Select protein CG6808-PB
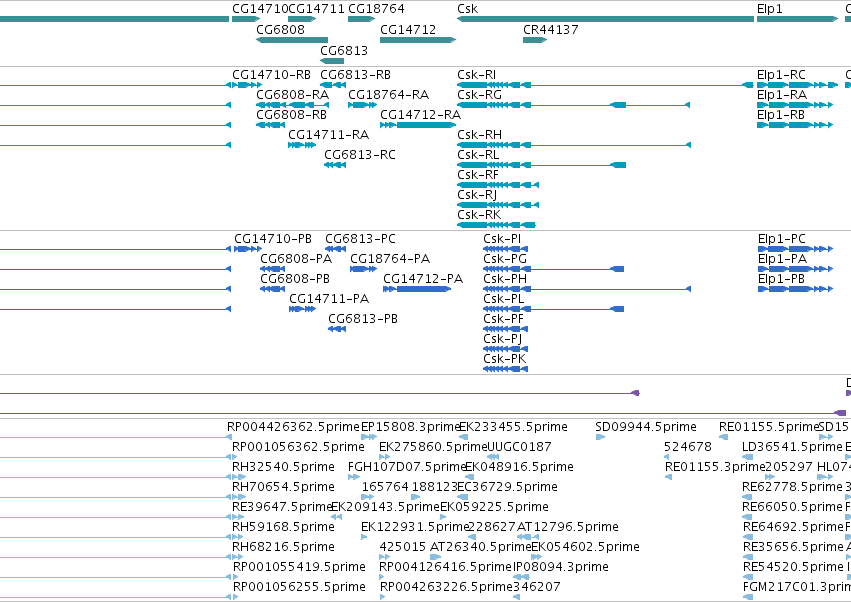This screenshot has height=602, width=851. (272, 289)
